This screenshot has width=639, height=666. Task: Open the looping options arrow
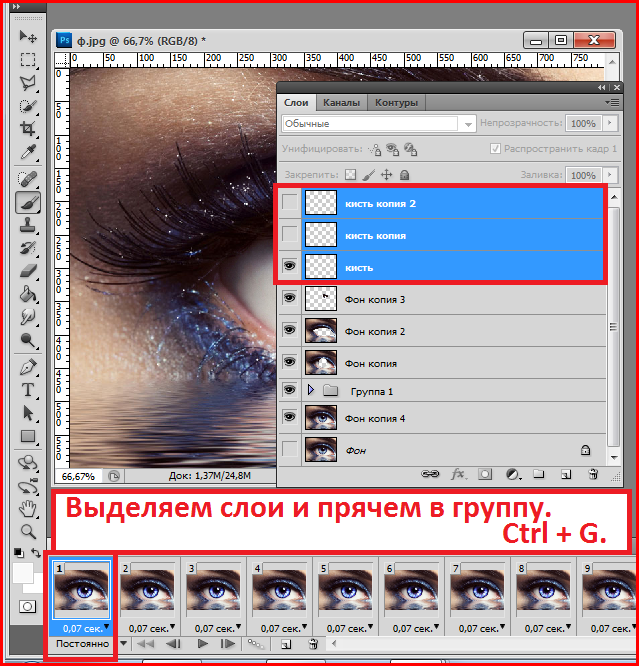click(x=124, y=643)
